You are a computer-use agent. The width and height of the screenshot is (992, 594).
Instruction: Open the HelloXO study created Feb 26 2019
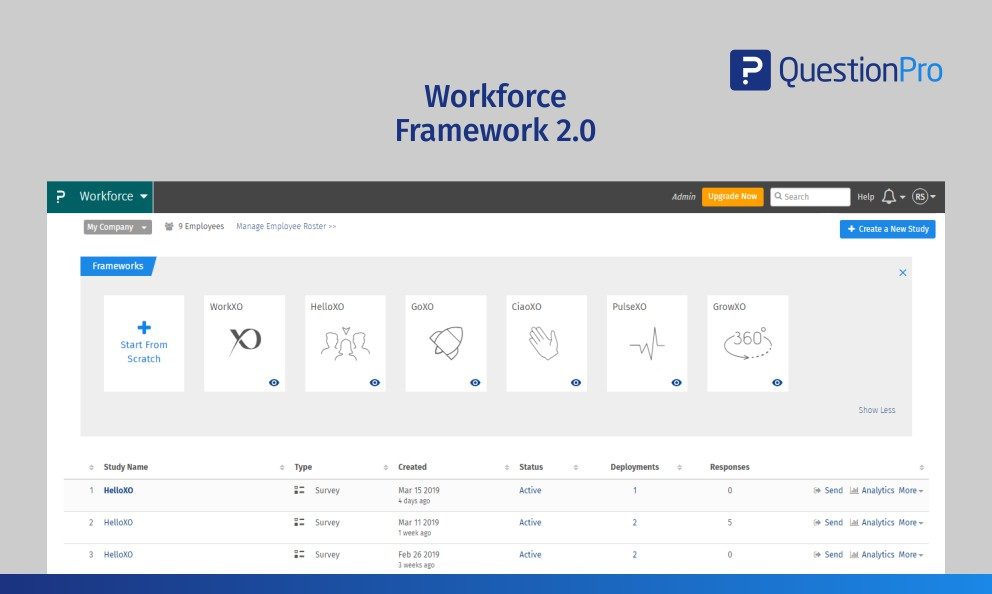point(118,555)
